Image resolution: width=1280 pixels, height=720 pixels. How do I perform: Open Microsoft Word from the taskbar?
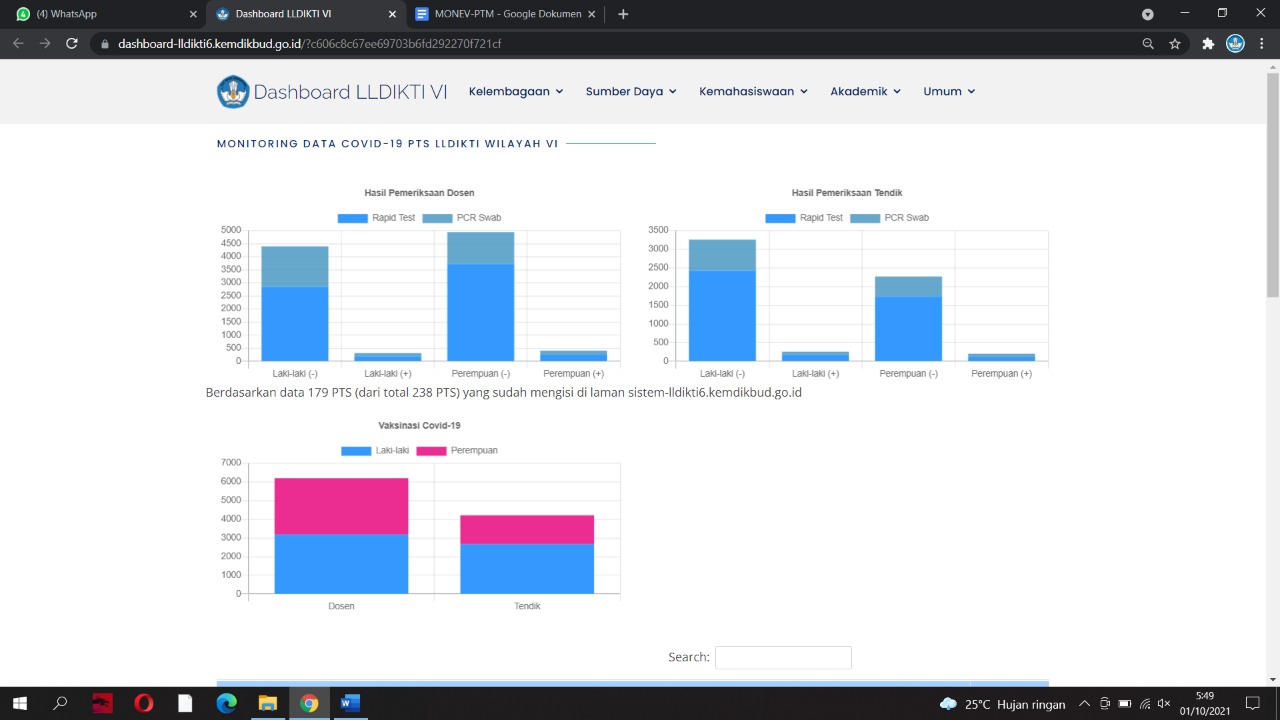349,704
